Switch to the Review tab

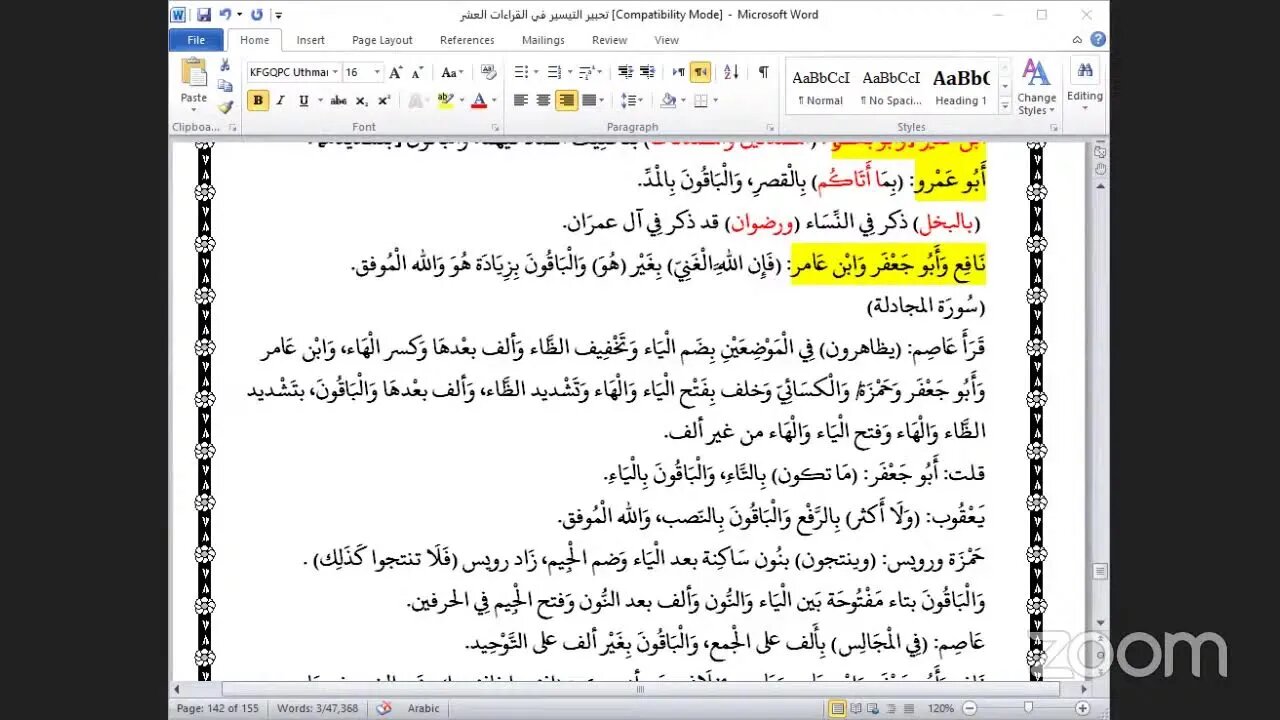click(609, 40)
